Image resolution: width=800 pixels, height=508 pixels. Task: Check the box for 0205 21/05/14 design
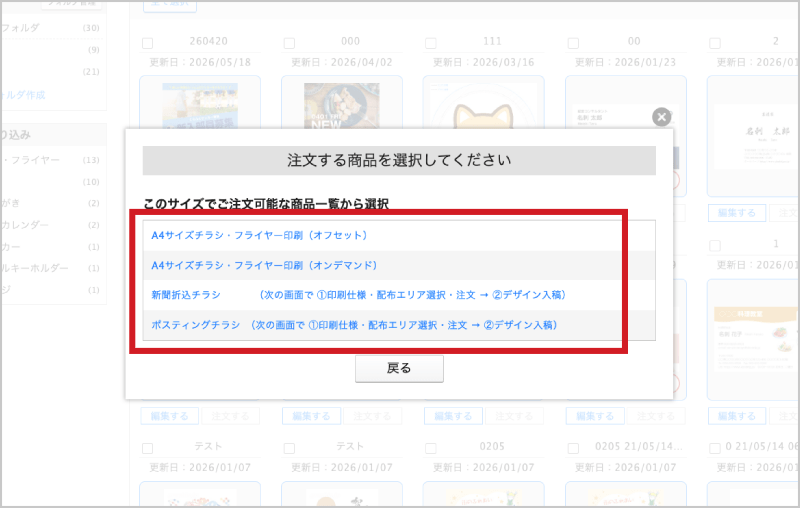click(573, 448)
